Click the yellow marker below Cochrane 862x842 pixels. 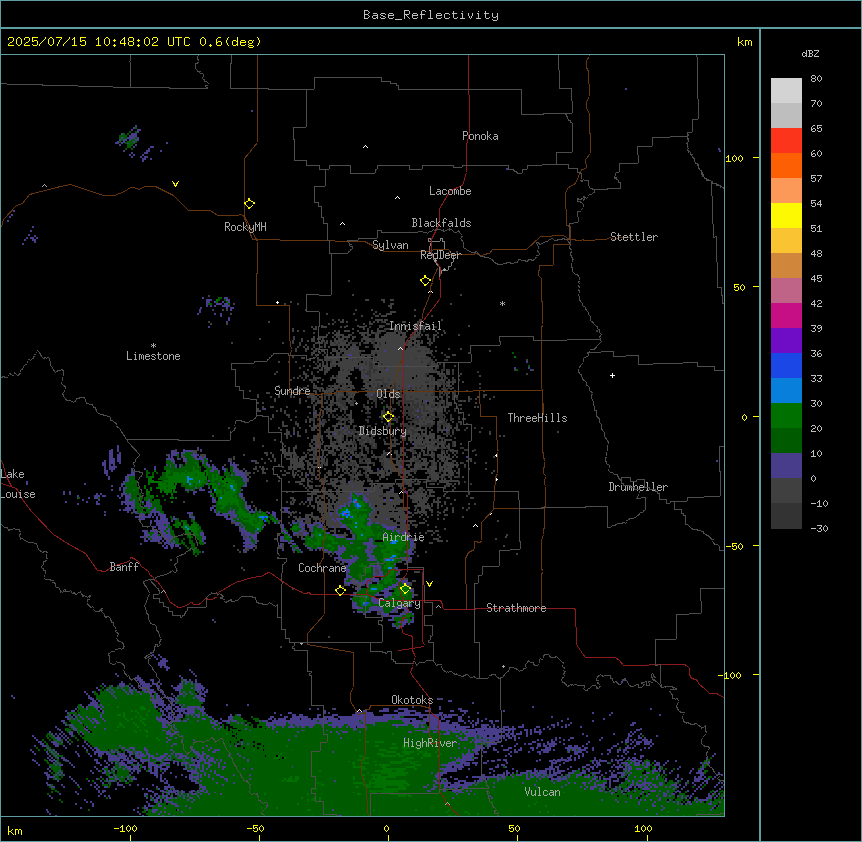340,590
